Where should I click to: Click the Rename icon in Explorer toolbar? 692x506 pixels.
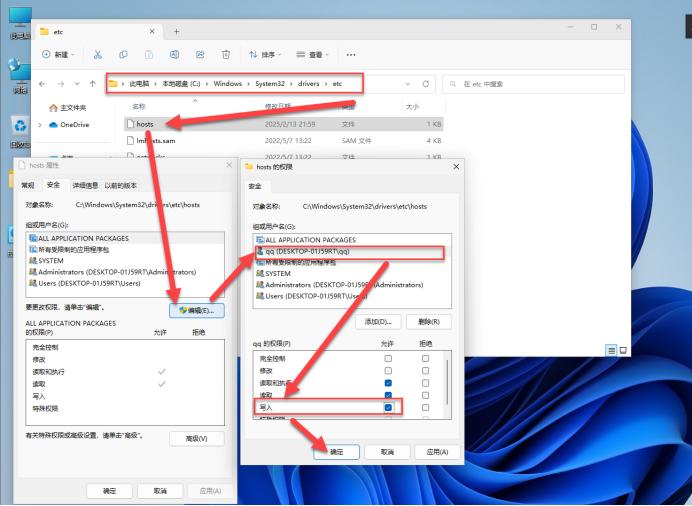coord(175,55)
